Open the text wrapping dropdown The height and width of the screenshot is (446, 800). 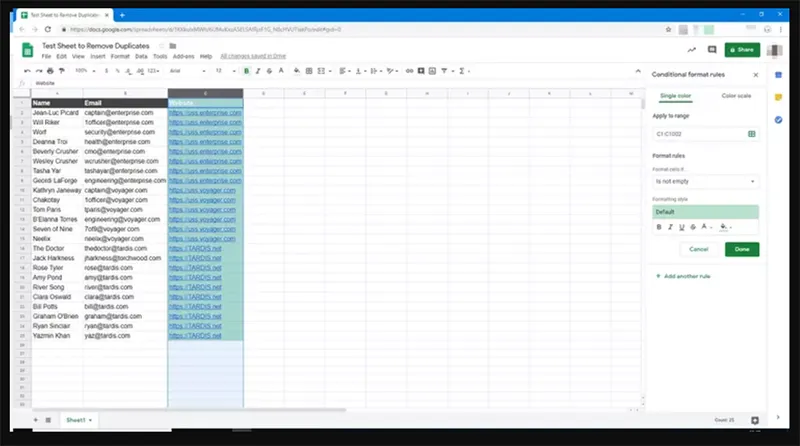click(x=376, y=71)
